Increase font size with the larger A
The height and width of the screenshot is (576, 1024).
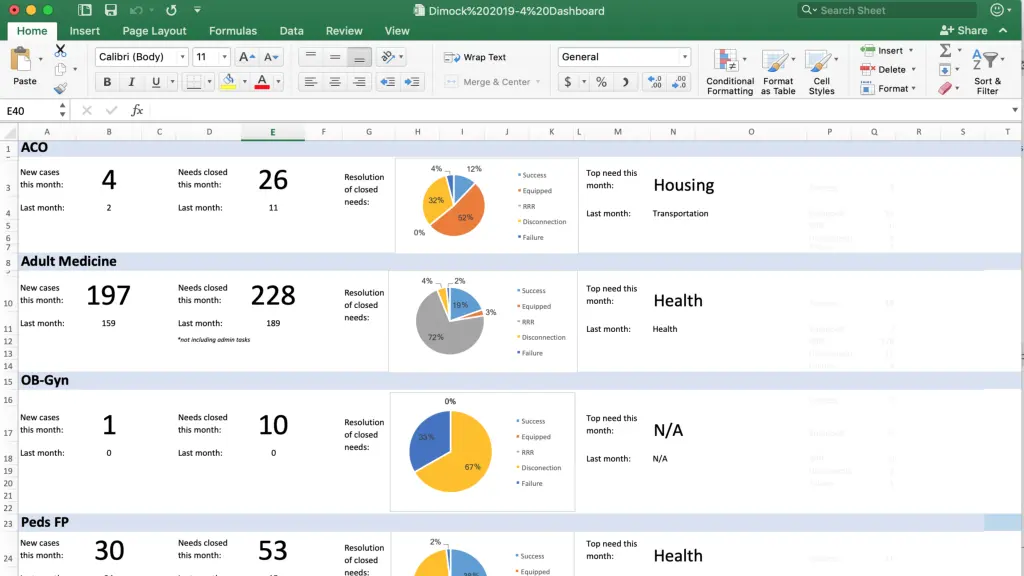click(246, 57)
